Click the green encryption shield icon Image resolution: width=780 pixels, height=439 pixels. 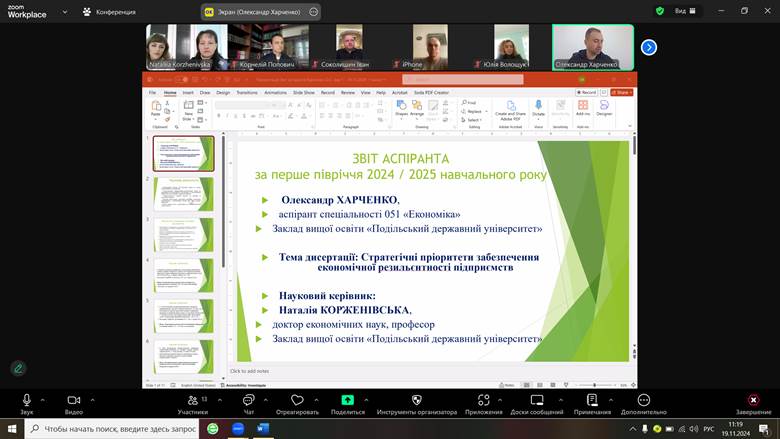(659, 11)
